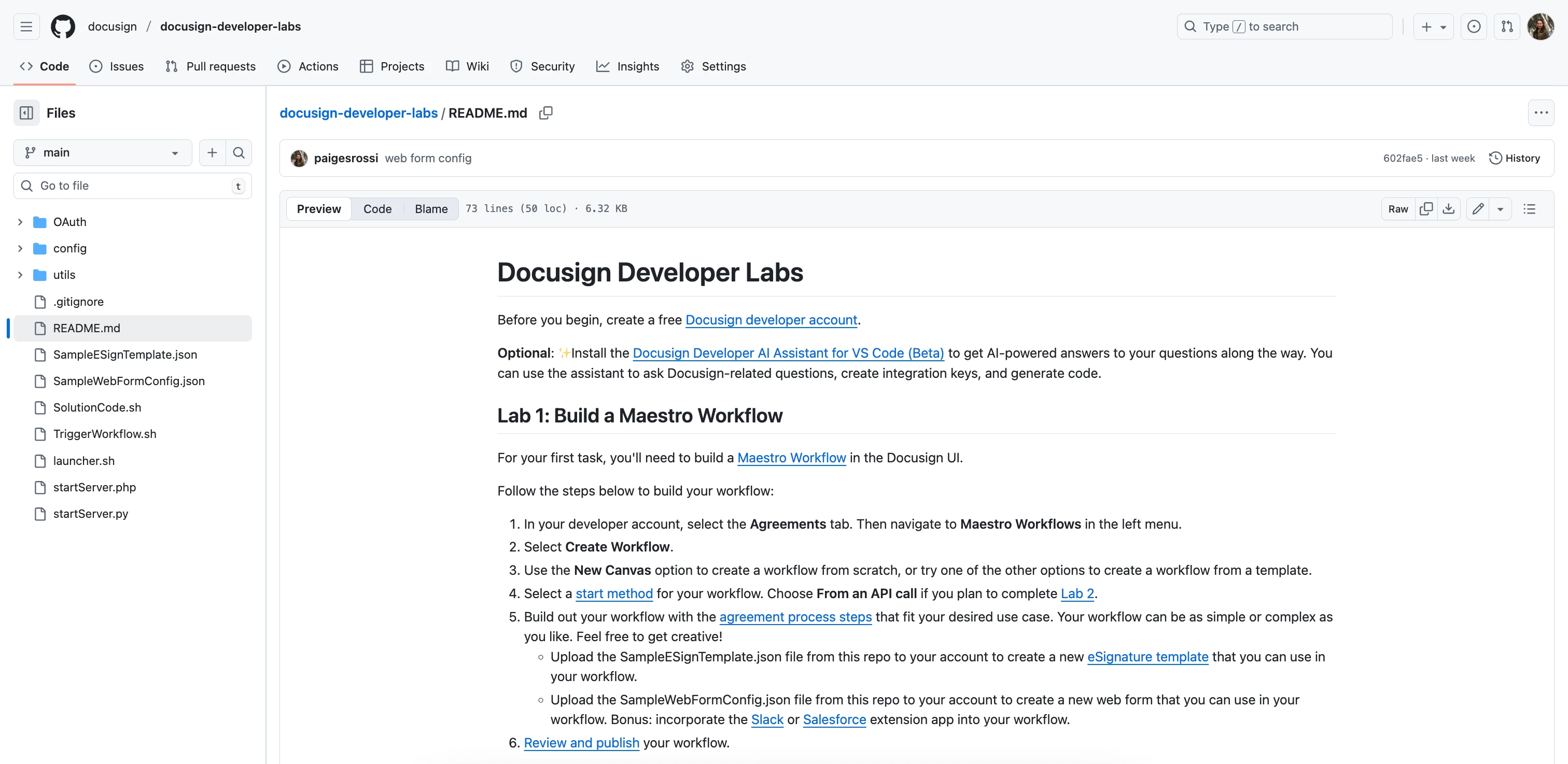
Task: Switch to Code view of file
Action: point(377,209)
